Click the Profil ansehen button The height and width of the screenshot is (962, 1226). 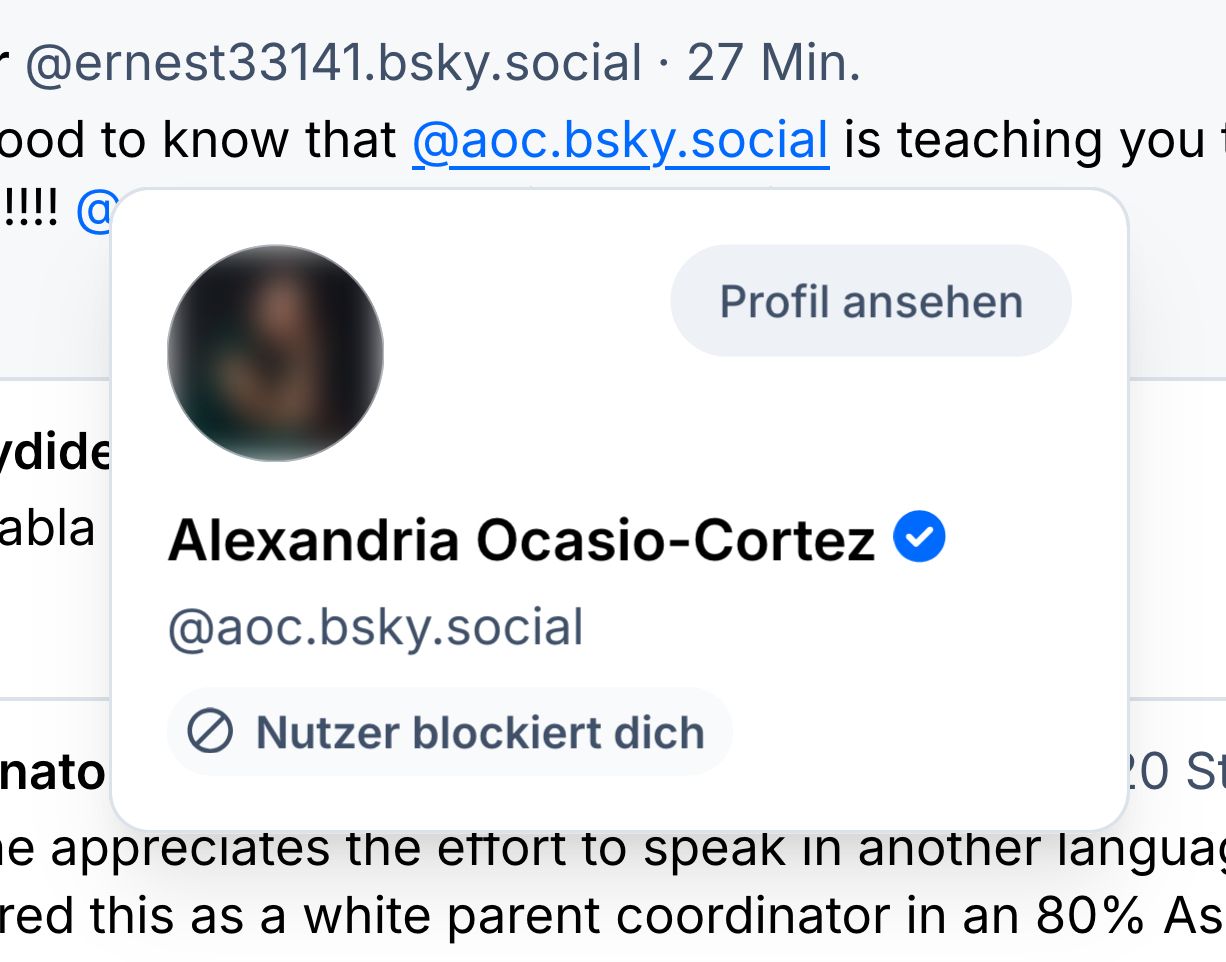tap(870, 302)
